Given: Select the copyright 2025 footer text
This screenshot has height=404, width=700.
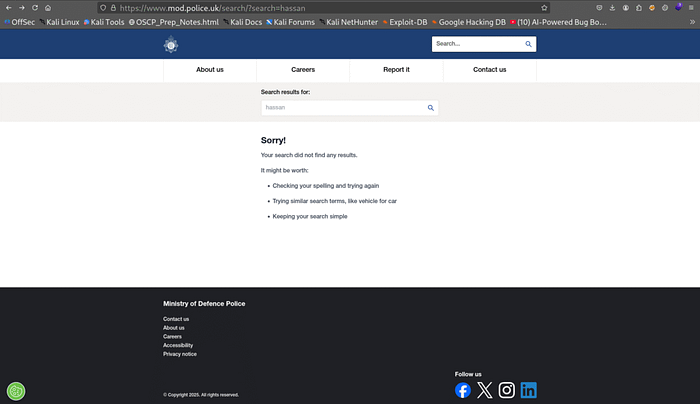Looking at the screenshot, I should click(201, 395).
